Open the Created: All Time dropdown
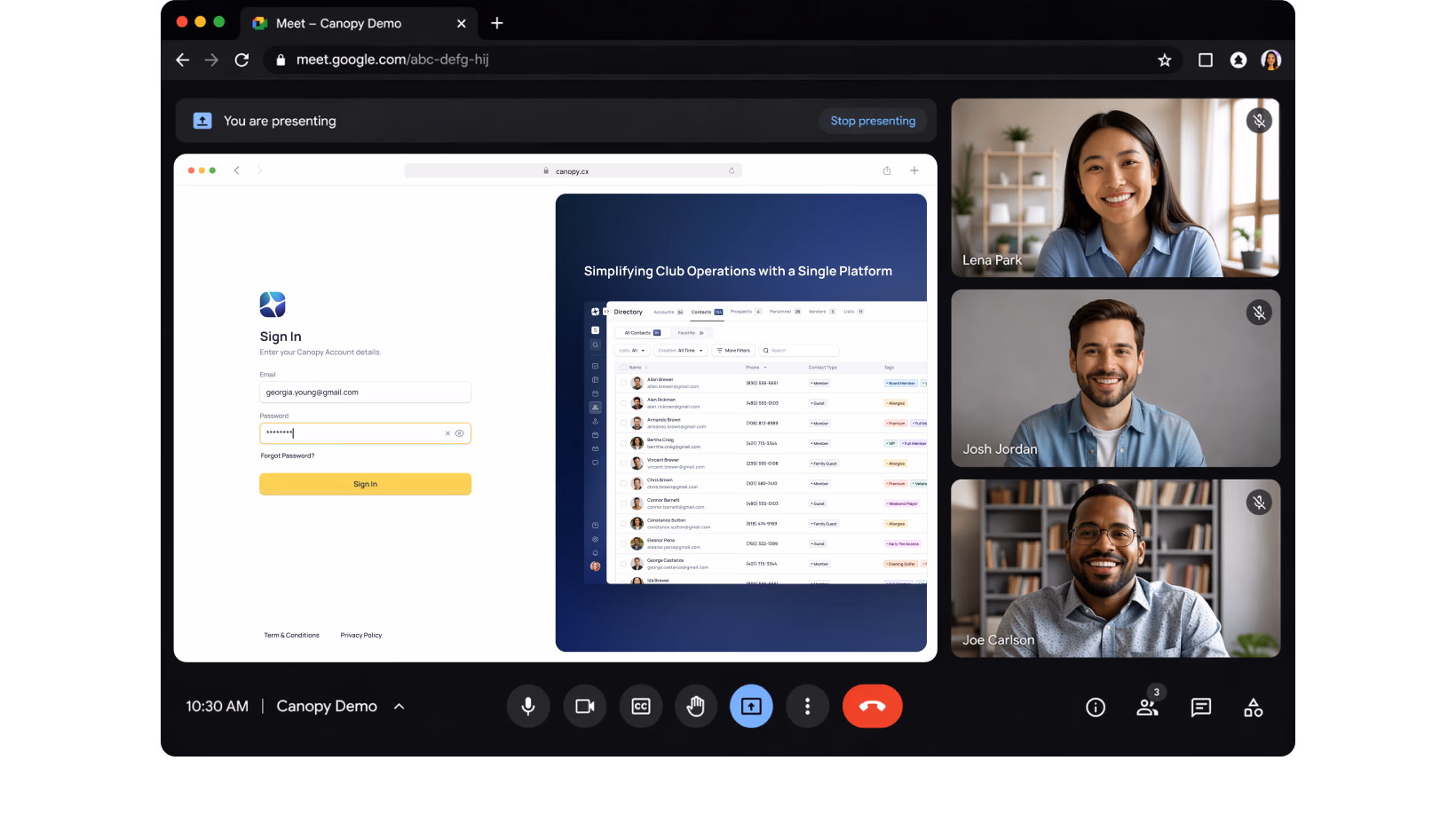Screen dimensions: 1456x824 tap(681, 351)
